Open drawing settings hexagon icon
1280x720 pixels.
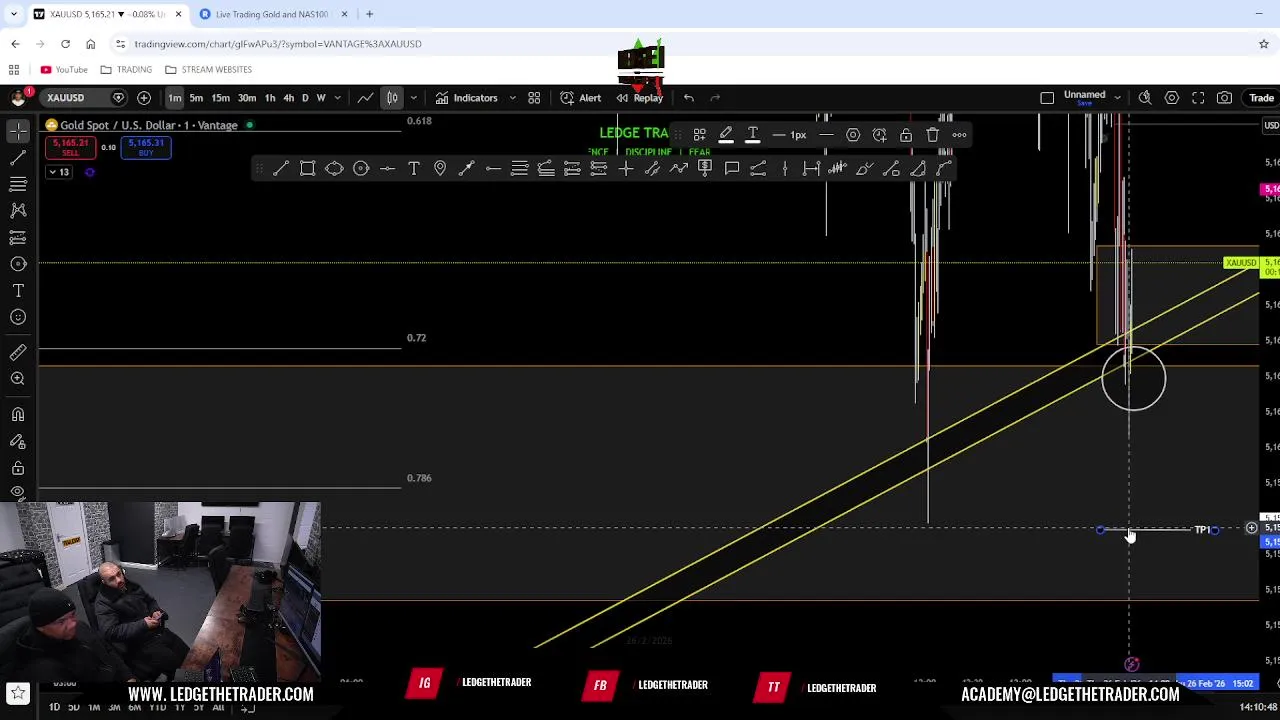(853, 135)
